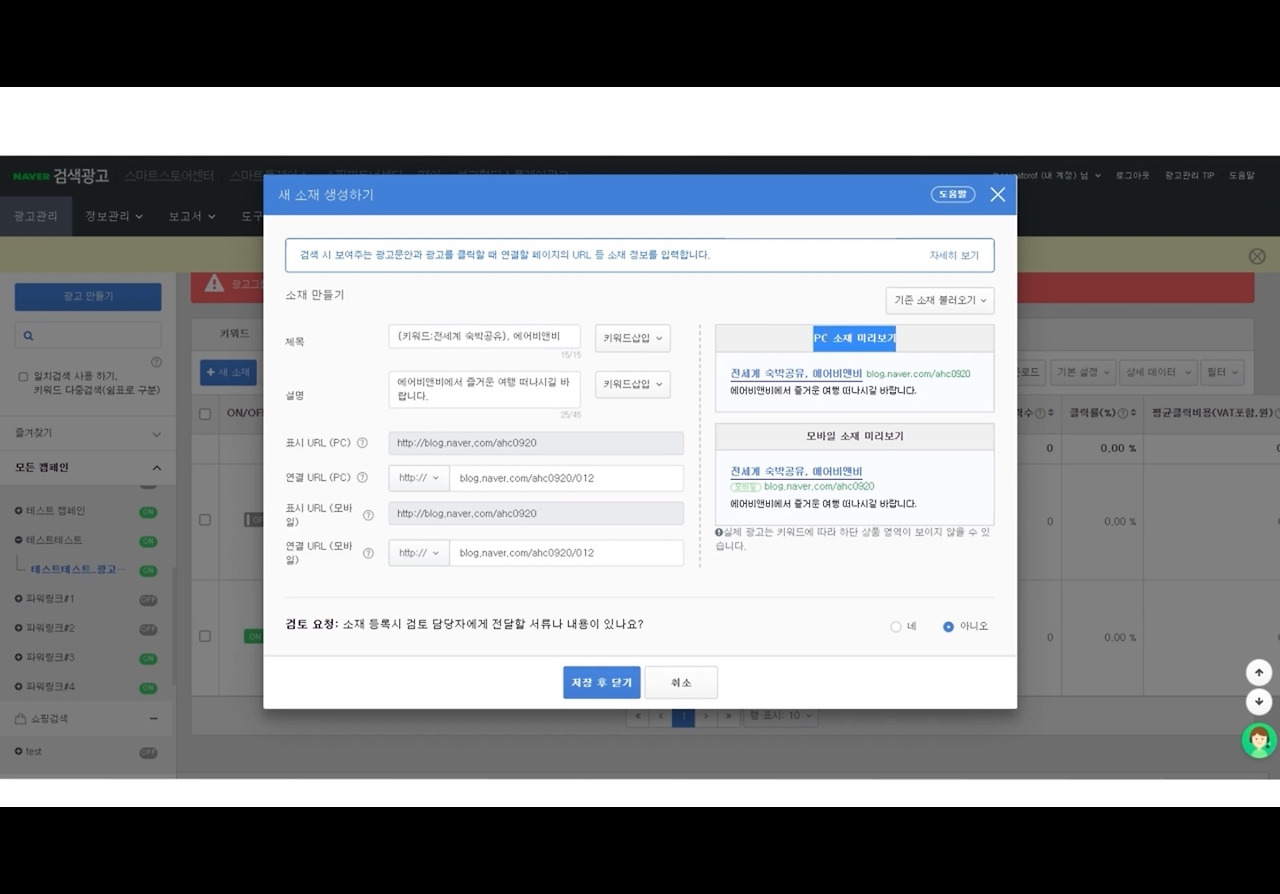Click the help icon beside 표시 URL (PC)
This screenshot has width=1280, height=894.
click(x=362, y=443)
